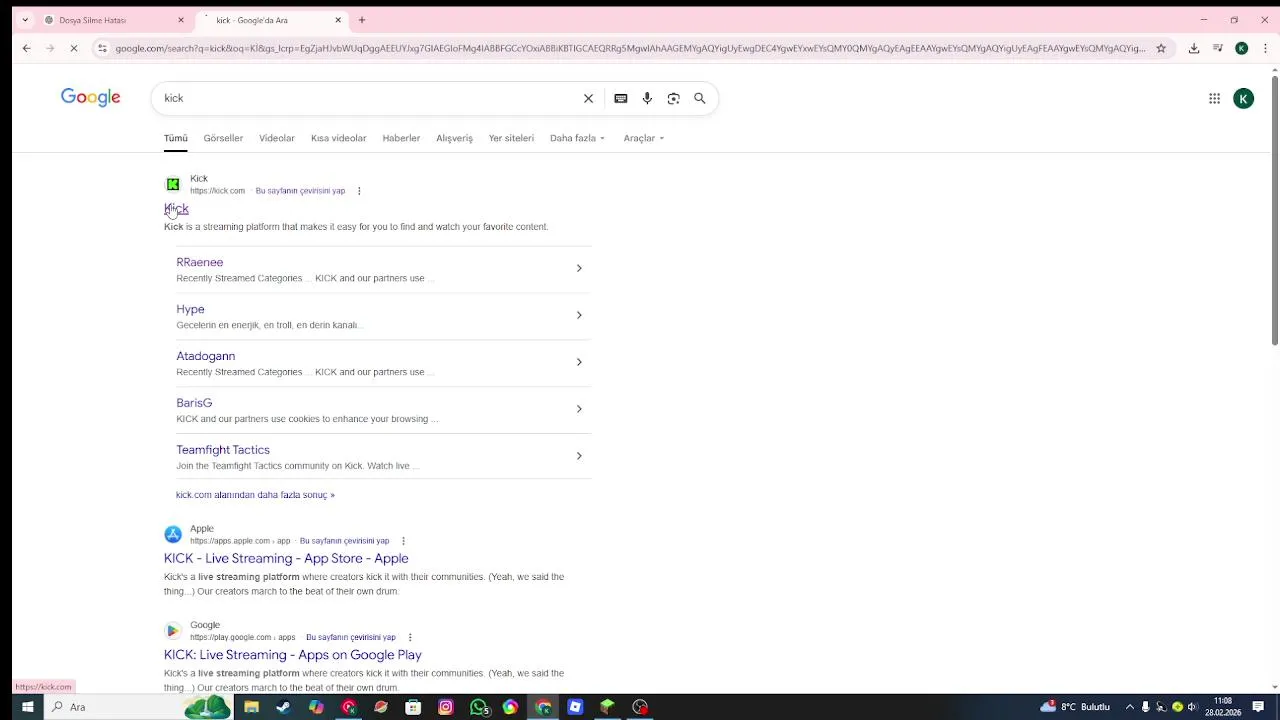
Task: Open Google Lens image search
Action: [673, 98]
